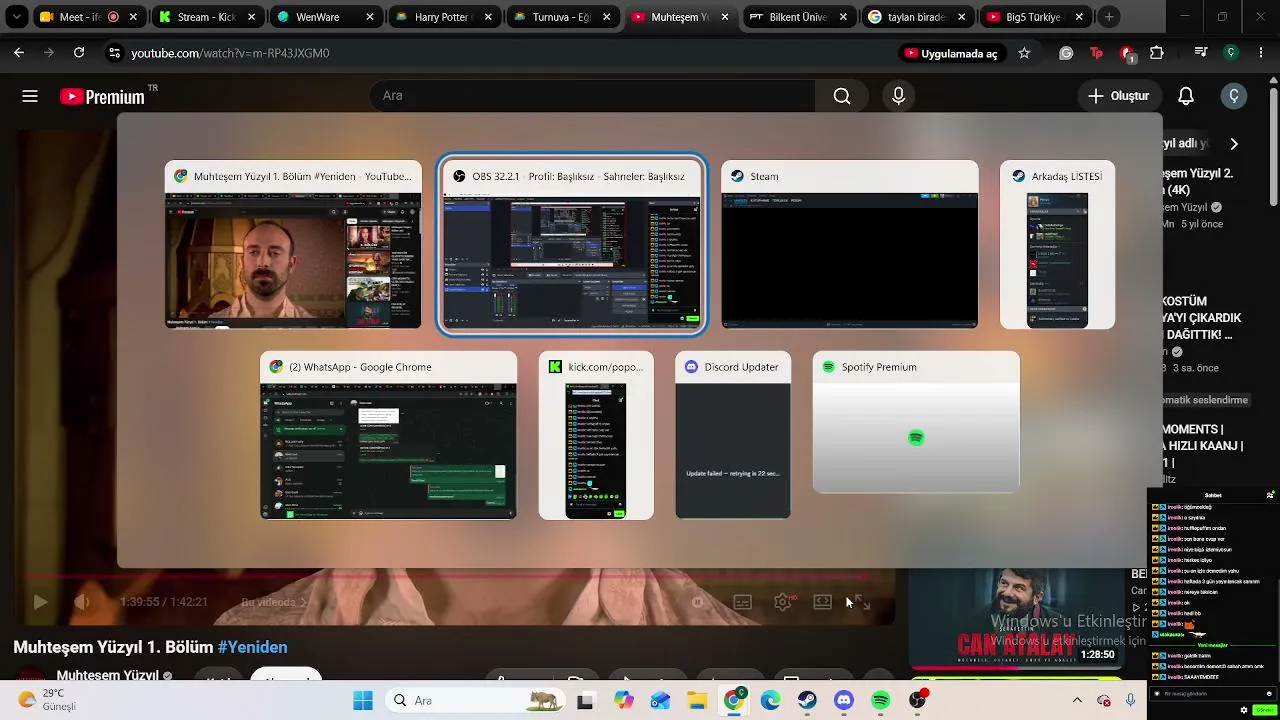Switch to the Harry Potter tab
This screenshot has width=1280, height=720.
coord(444,17)
